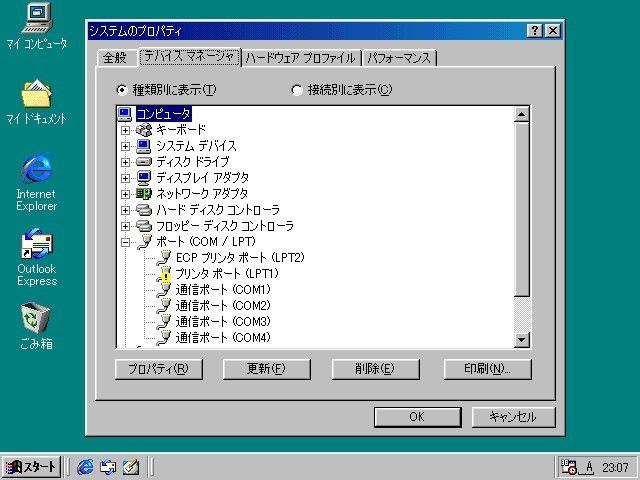Select the ごみ箱 recycle bin icon

(x=36, y=319)
